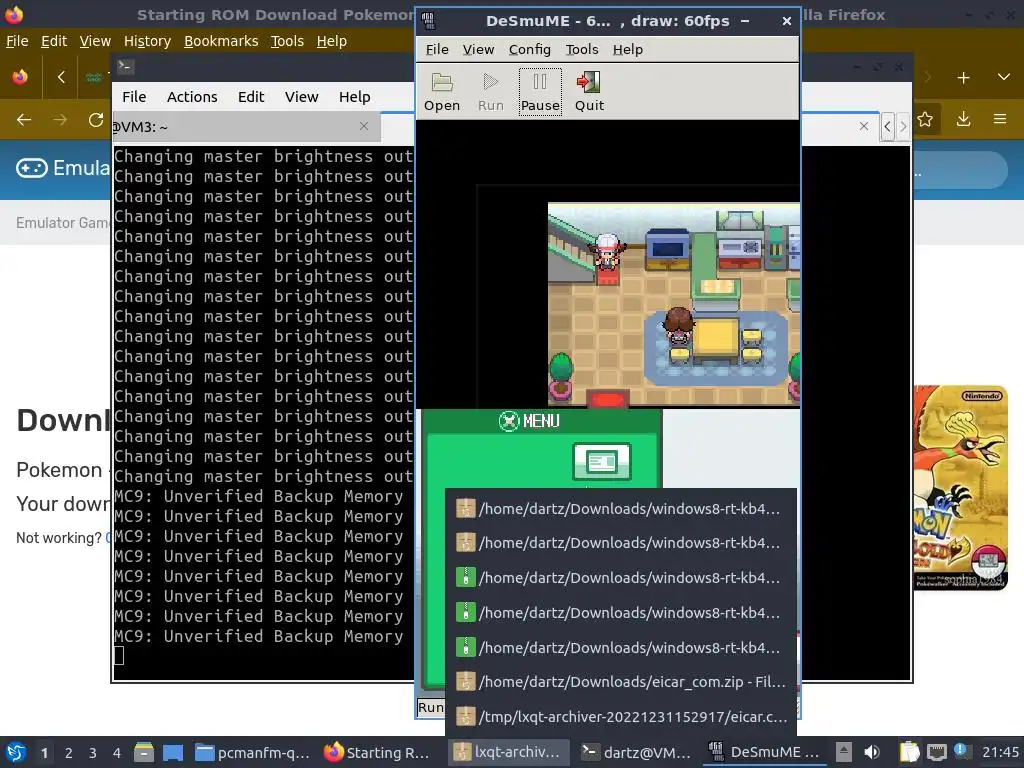Switch to virtual desktop 3

(x=93, y=753)
